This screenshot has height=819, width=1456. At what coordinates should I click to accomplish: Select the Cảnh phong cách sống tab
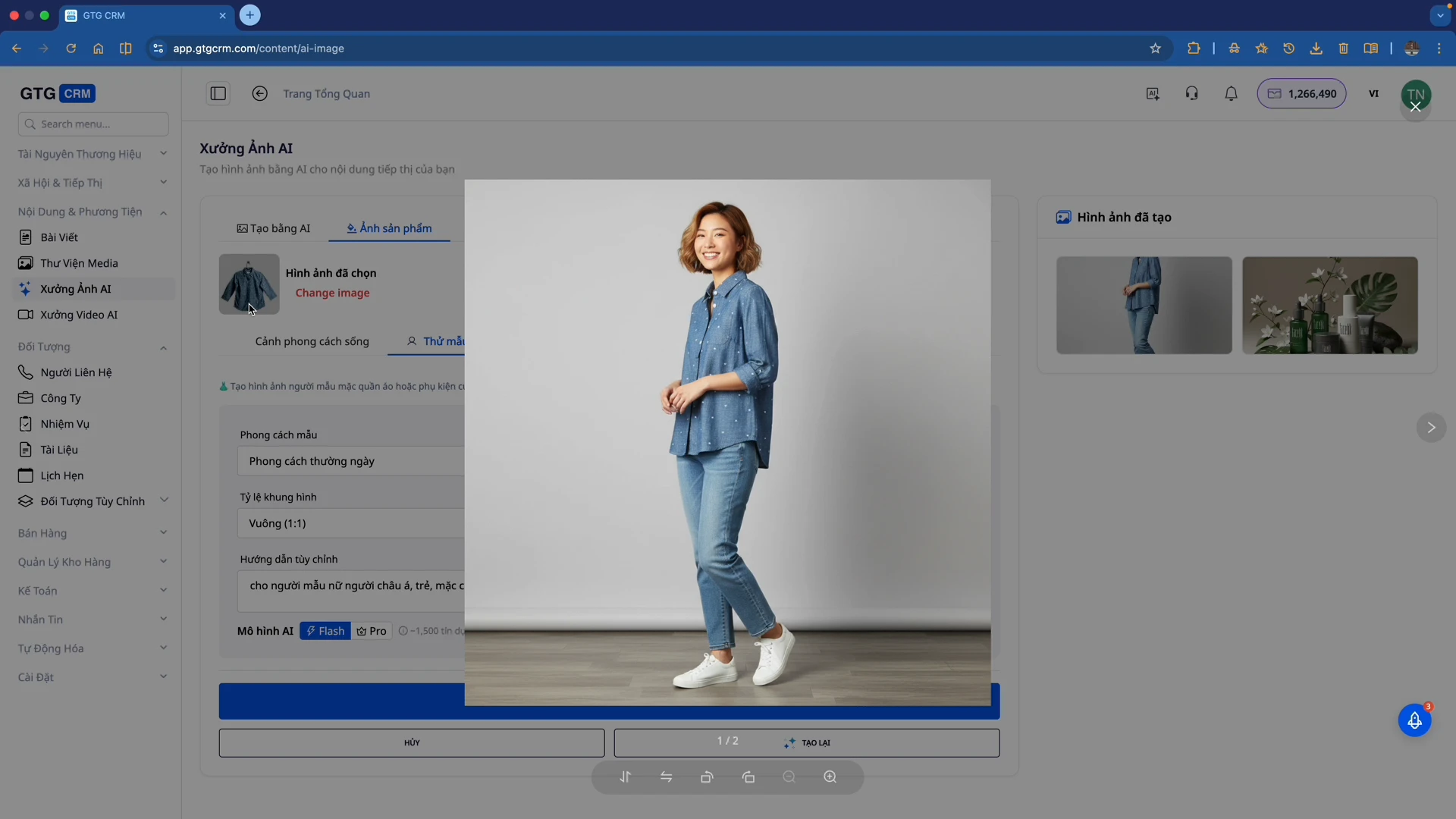(x=312, y=341)
